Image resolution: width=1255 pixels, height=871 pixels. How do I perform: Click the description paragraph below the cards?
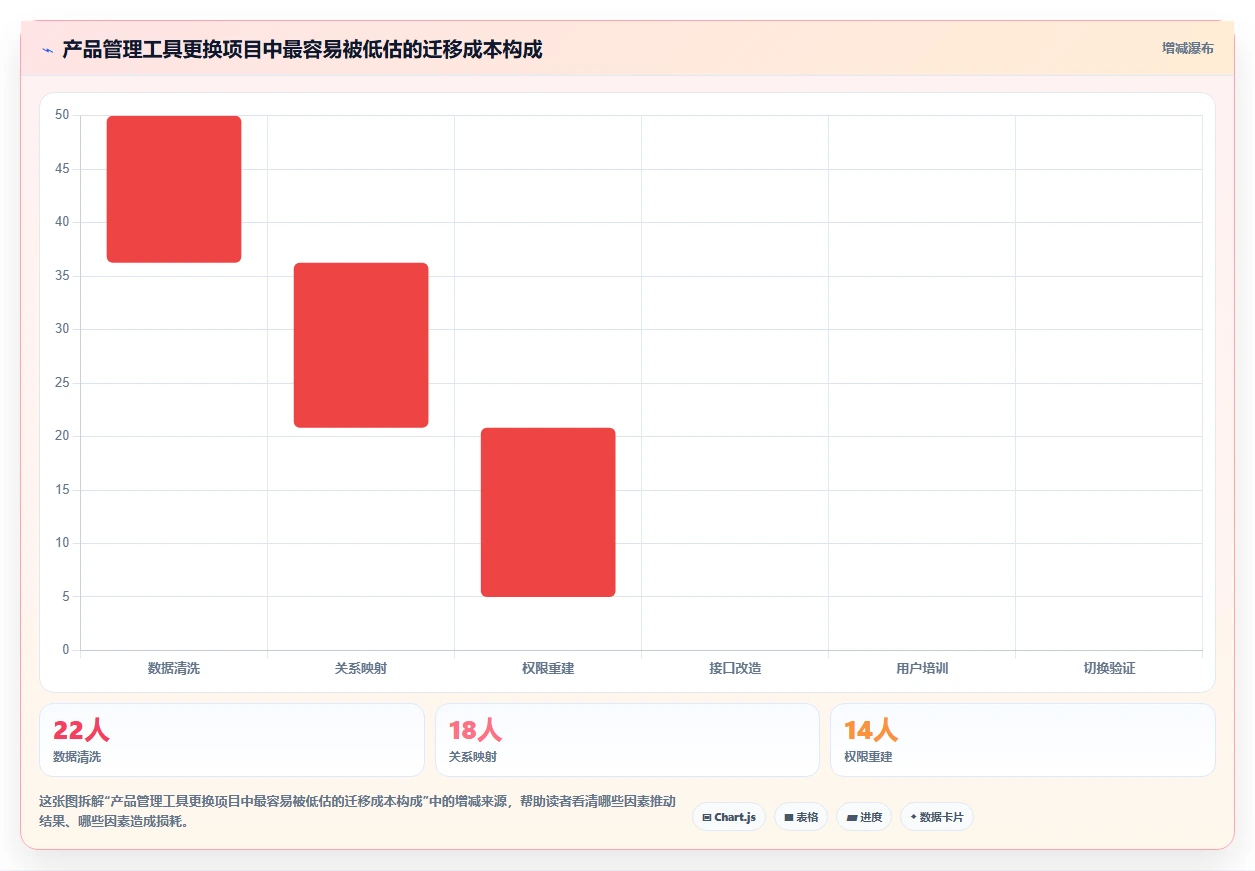point(357,812)
